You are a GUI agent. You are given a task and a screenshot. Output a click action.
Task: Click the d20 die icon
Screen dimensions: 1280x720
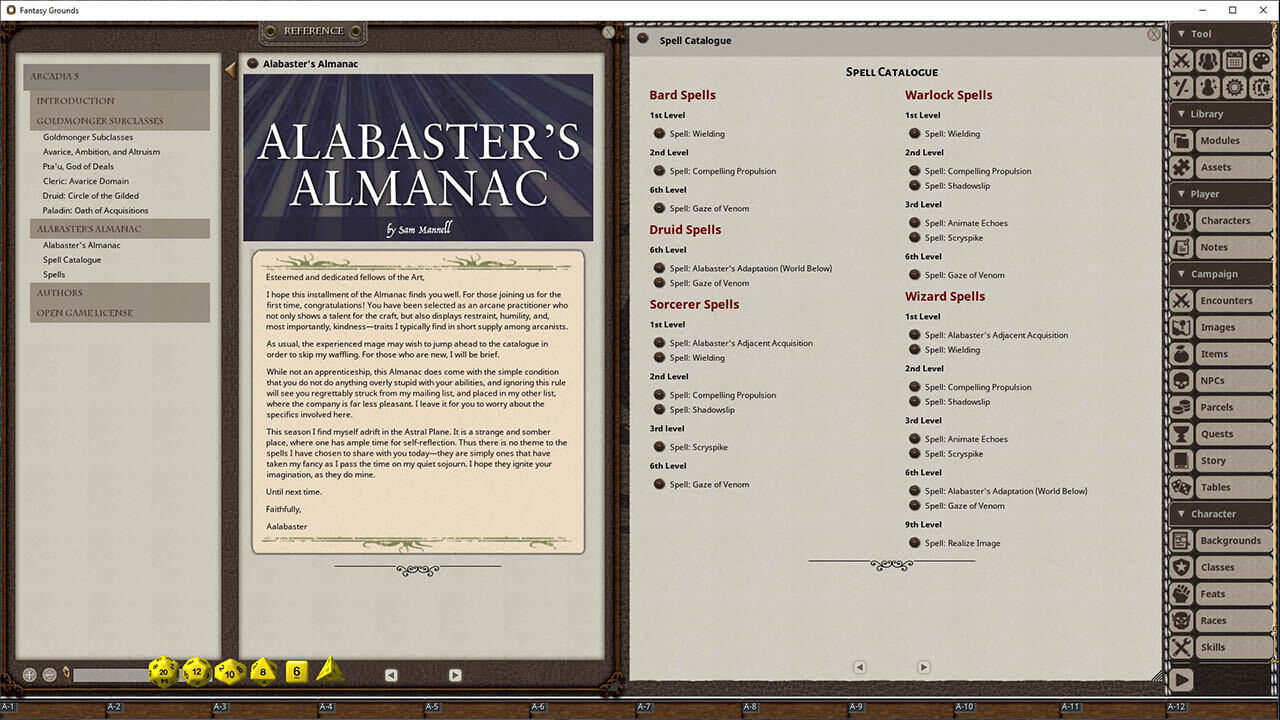[164, 671]
